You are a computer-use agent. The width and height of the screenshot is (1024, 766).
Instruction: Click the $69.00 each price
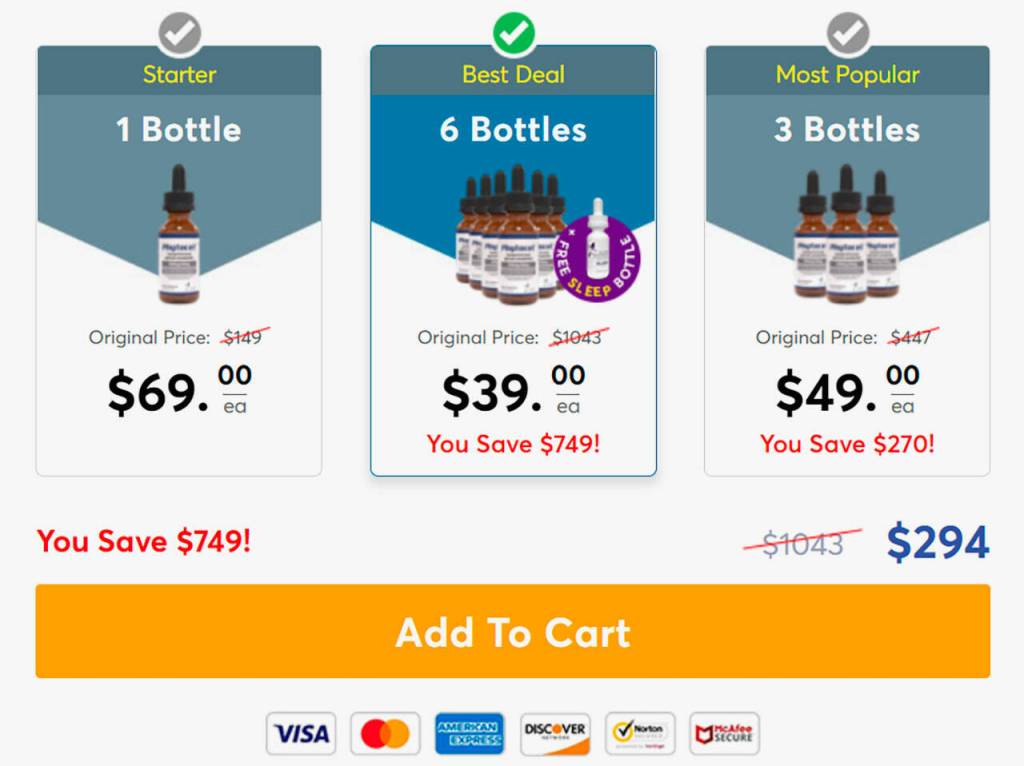pos(179,391)
